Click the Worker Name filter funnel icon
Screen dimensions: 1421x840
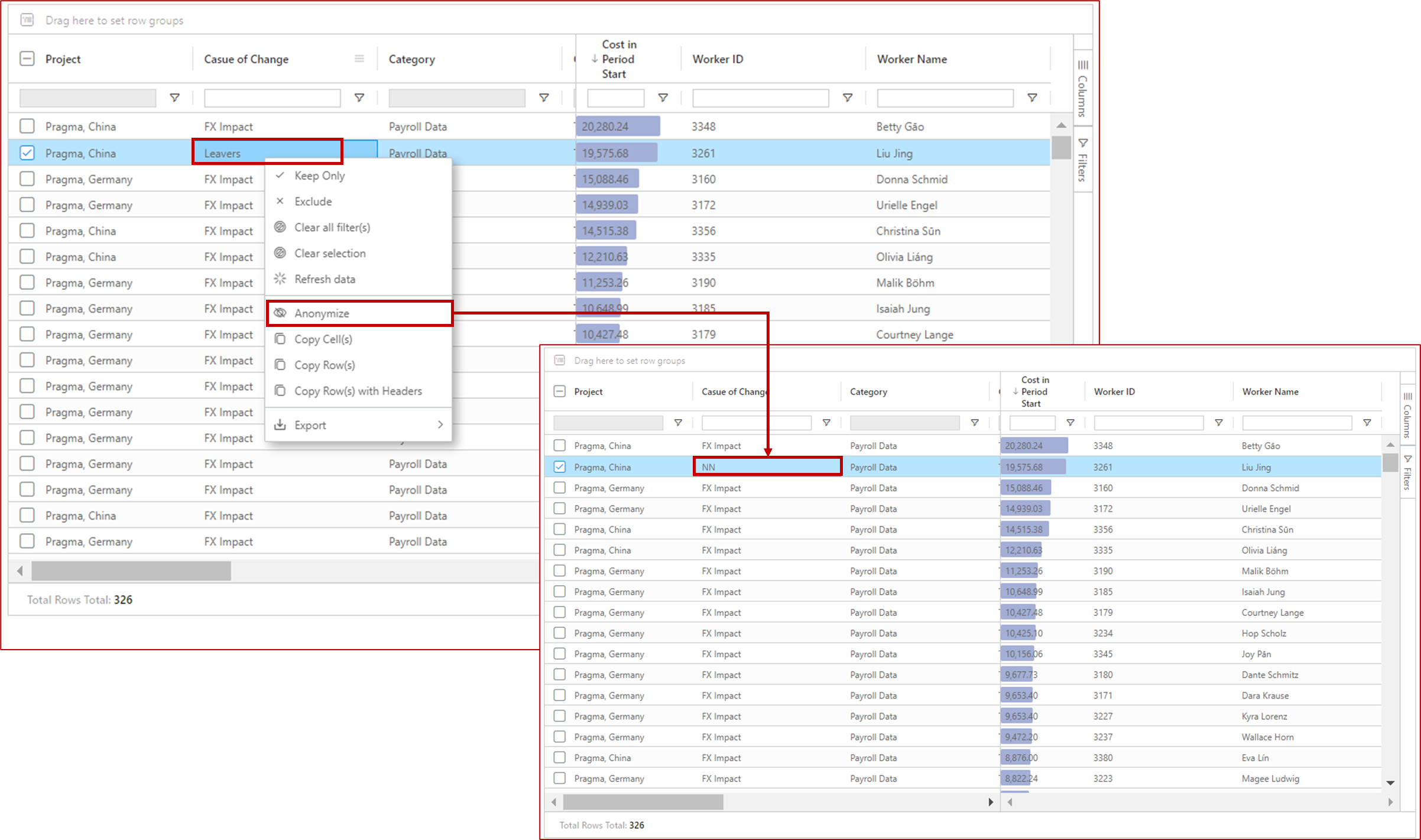1032,98
